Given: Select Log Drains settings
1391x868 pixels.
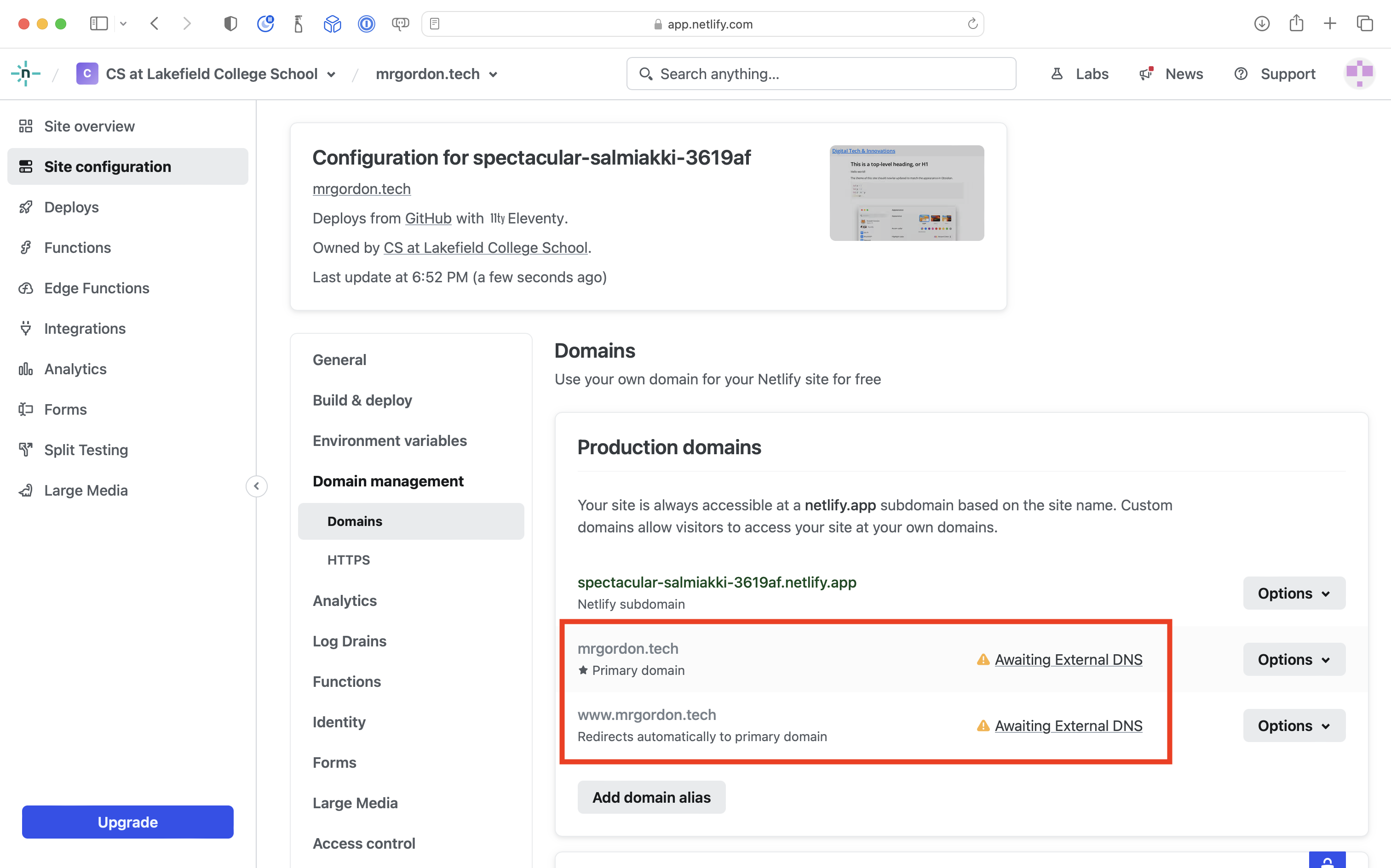Looking at the screenshot, I should click(349, 641).
